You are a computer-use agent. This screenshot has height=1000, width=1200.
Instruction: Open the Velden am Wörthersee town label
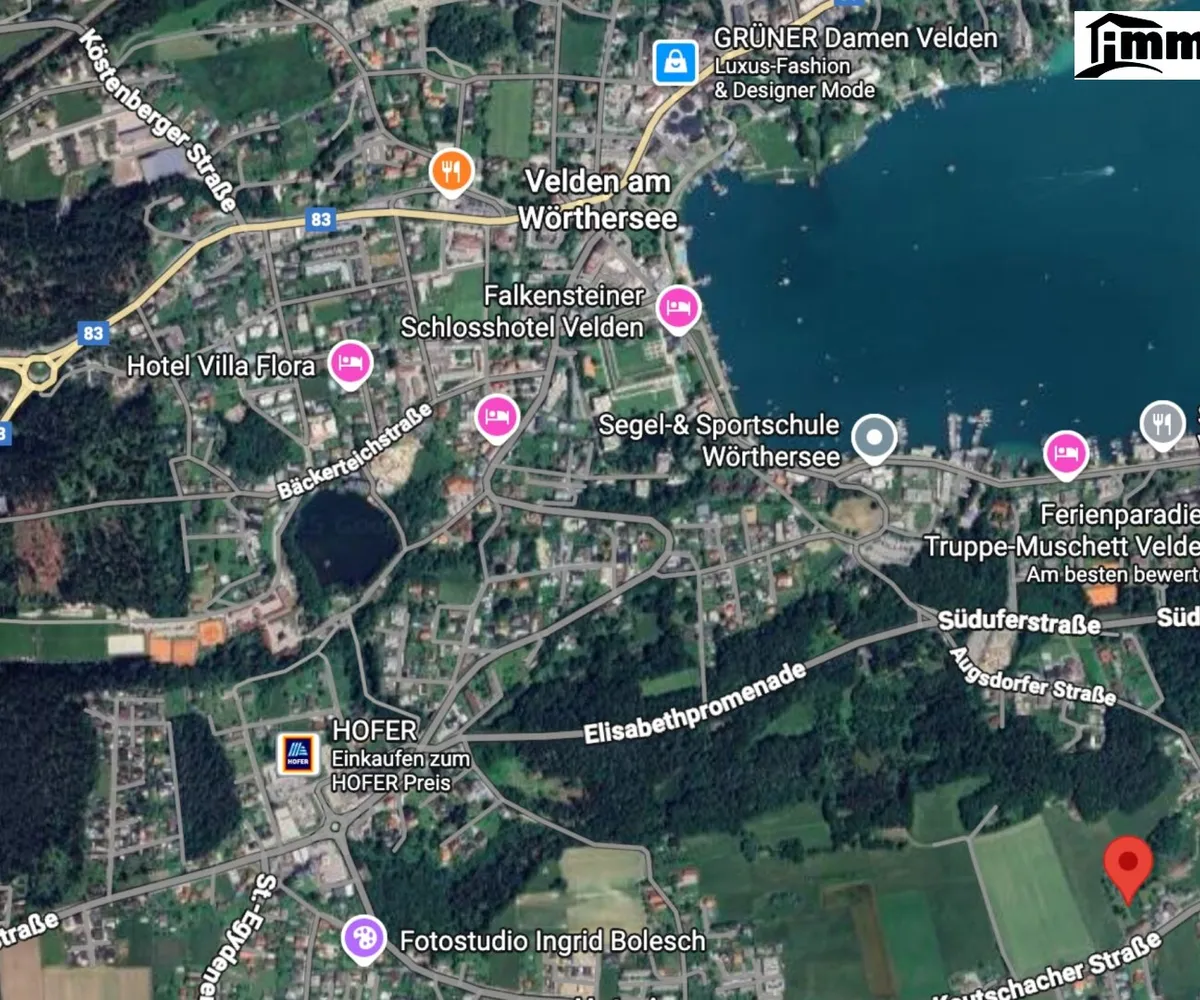[598, 200]
